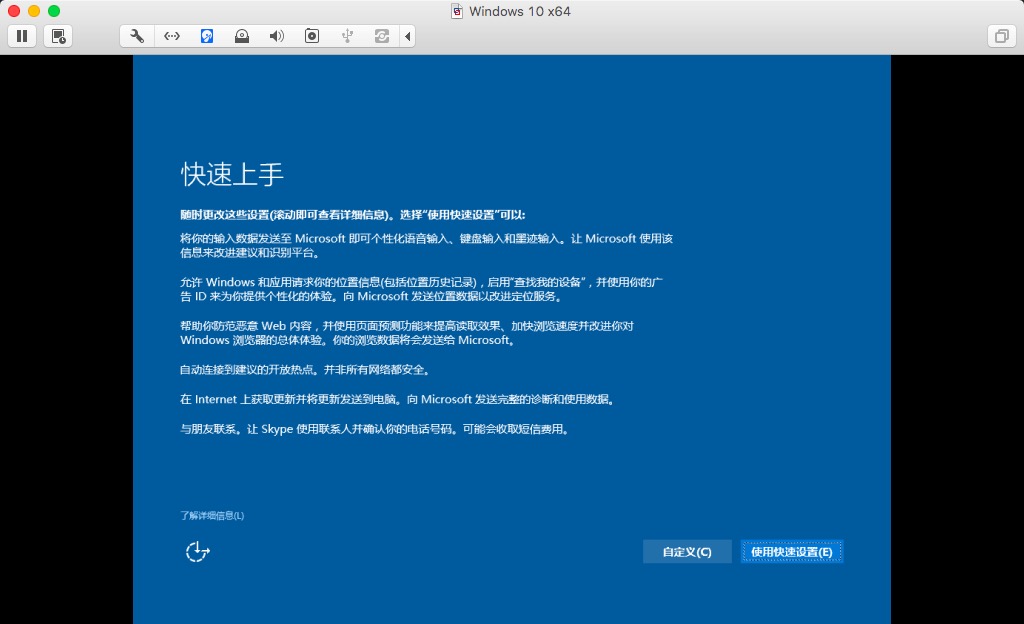Click the line starting 在 Internet 上获取更新
Screen dimensions: 1024x624
coord(398,399)
